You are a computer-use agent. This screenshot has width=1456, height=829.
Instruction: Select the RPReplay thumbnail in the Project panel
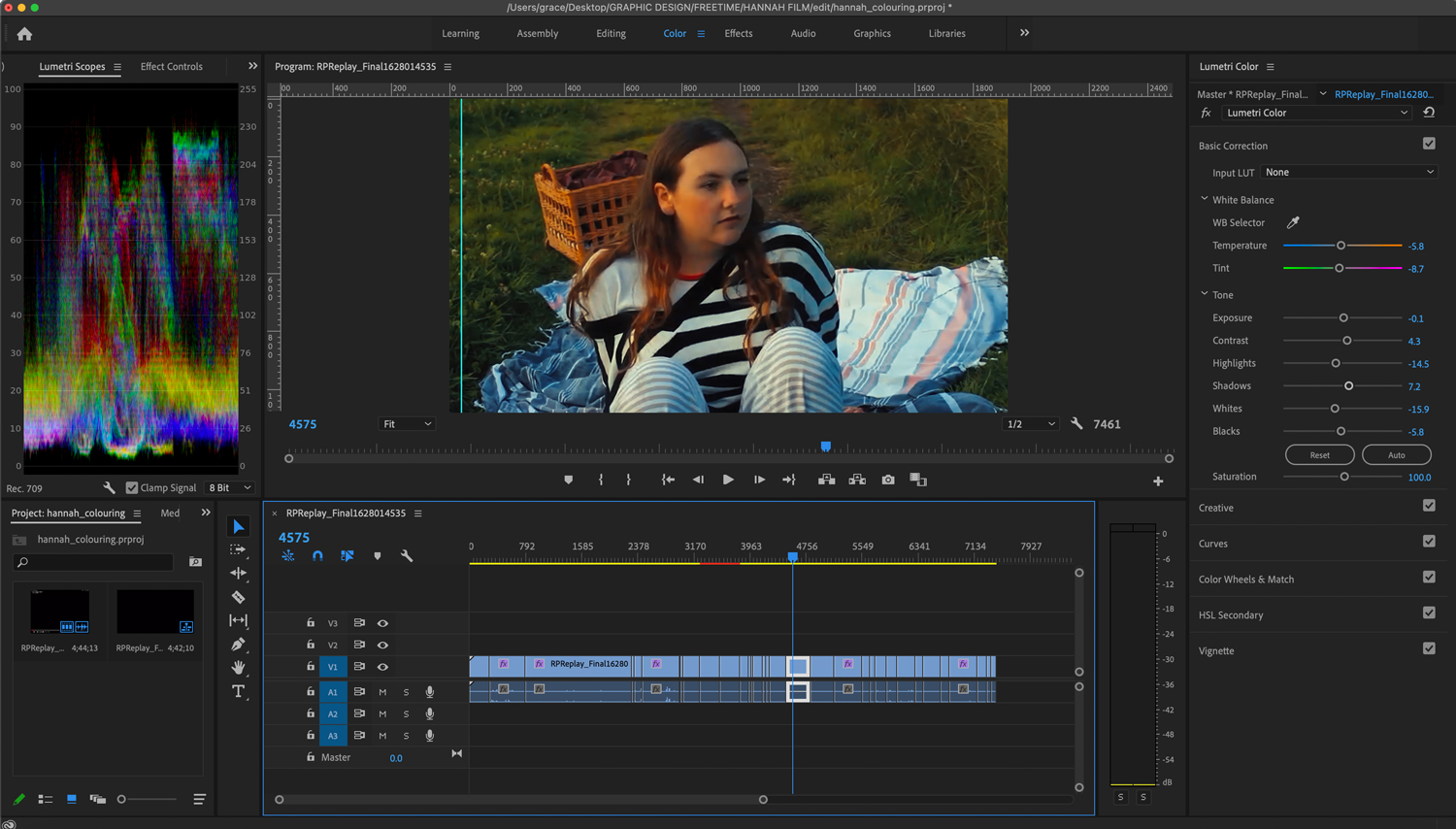[x=60, y=612]
